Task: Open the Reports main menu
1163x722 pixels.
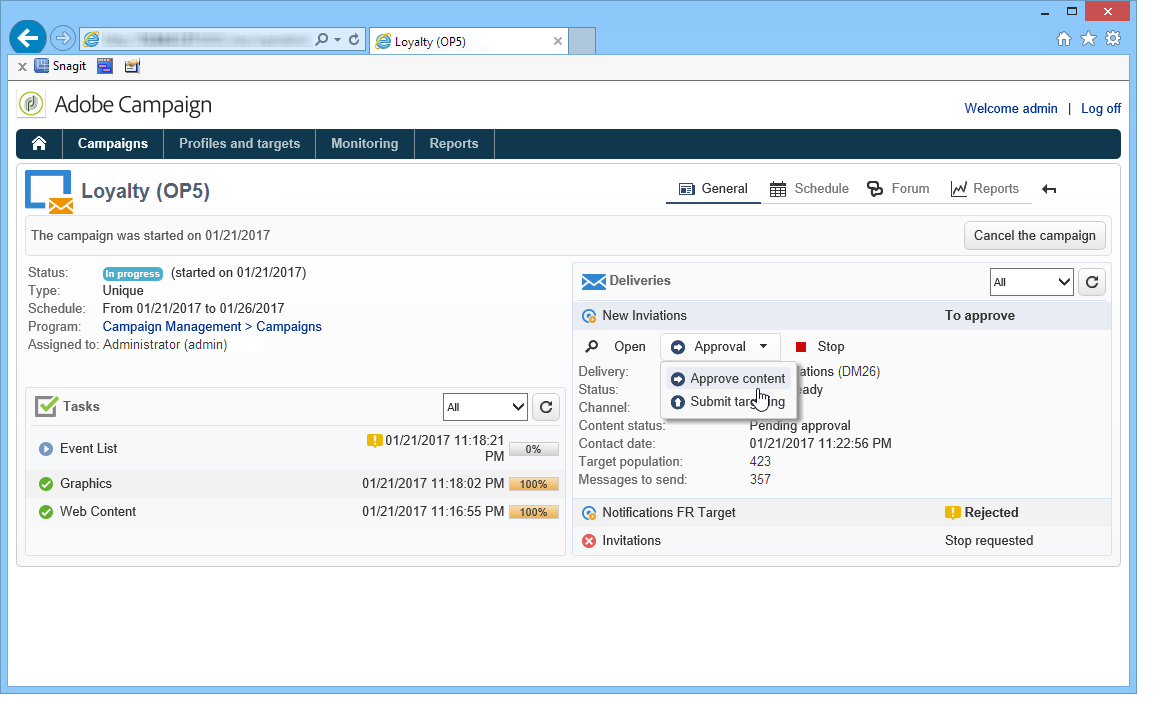Action: (x=454, y=143)
